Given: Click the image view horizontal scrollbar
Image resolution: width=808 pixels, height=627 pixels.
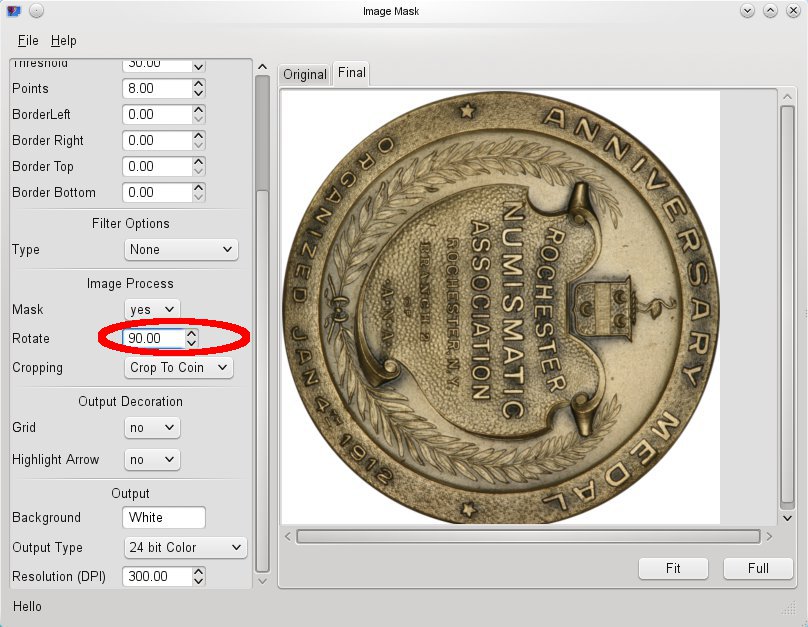Looking at the screenshot, I should (528, 537).
